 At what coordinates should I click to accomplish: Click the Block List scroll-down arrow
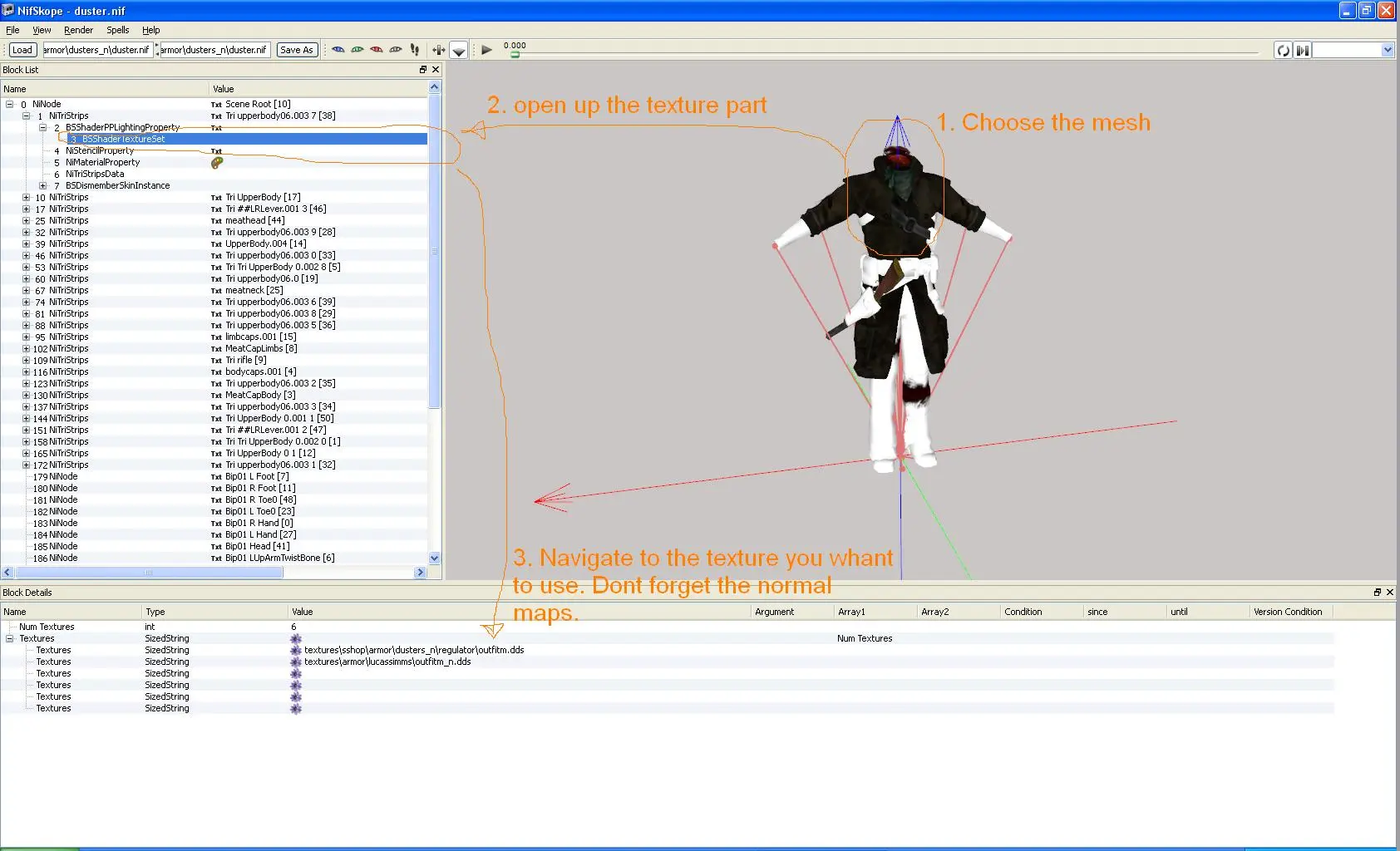tap(434, 558)
